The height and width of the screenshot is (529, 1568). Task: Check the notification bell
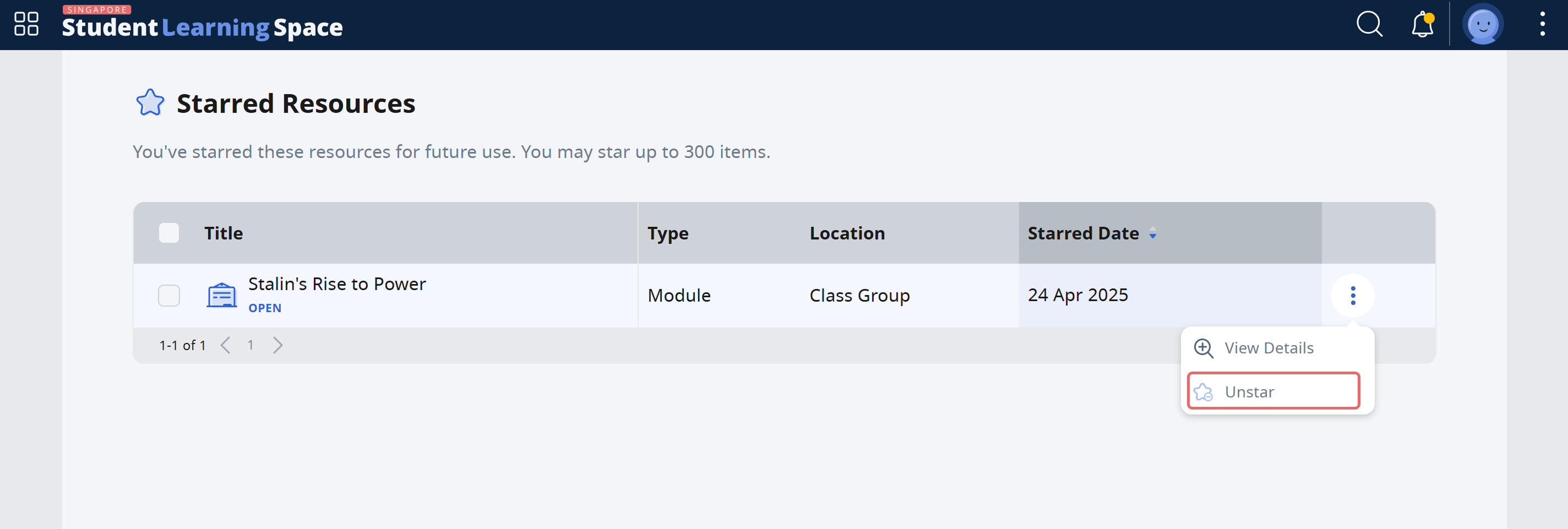(1422, 25)
